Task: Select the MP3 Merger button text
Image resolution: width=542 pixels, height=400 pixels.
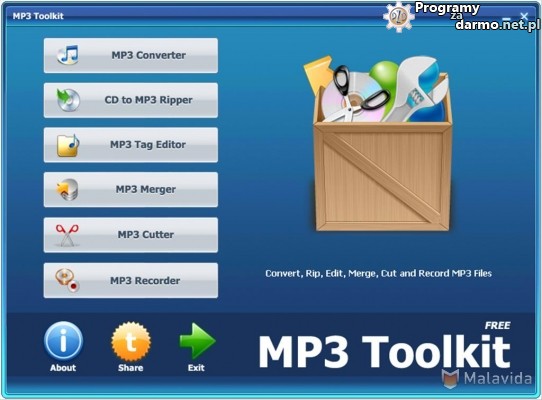Action: click(146, 189)
